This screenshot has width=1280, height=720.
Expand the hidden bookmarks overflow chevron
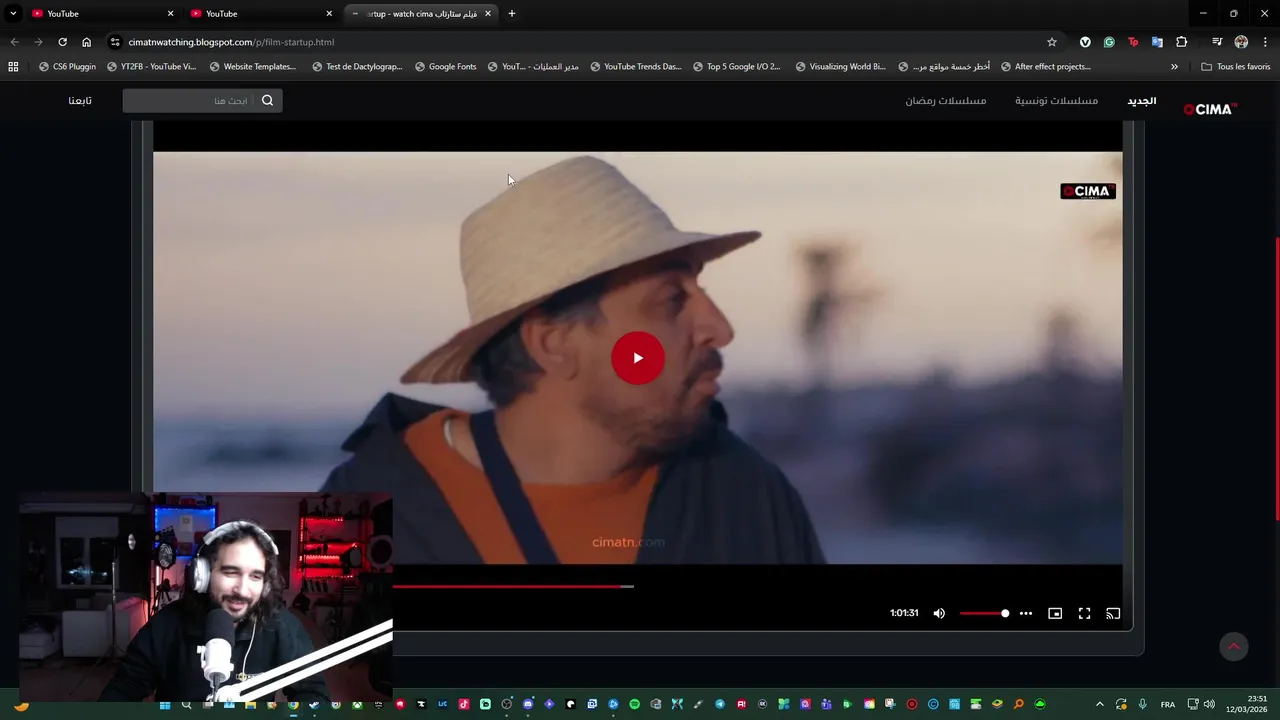coord(1174,66)
